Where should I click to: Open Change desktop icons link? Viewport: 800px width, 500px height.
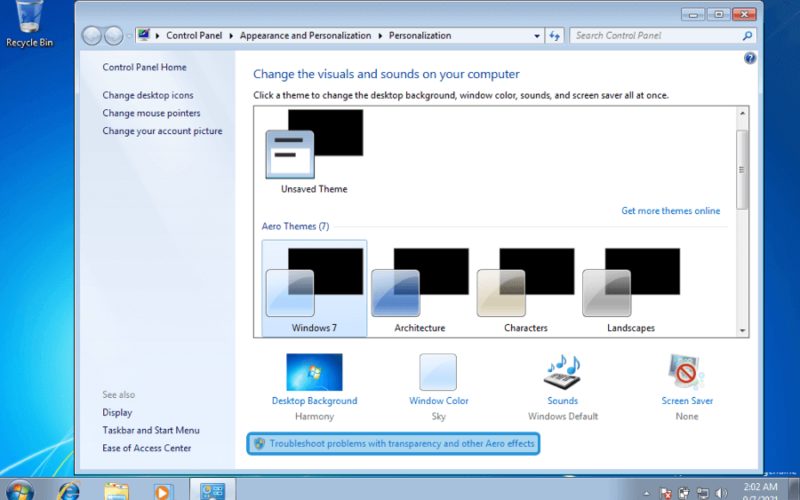click(x=148, y=95)
